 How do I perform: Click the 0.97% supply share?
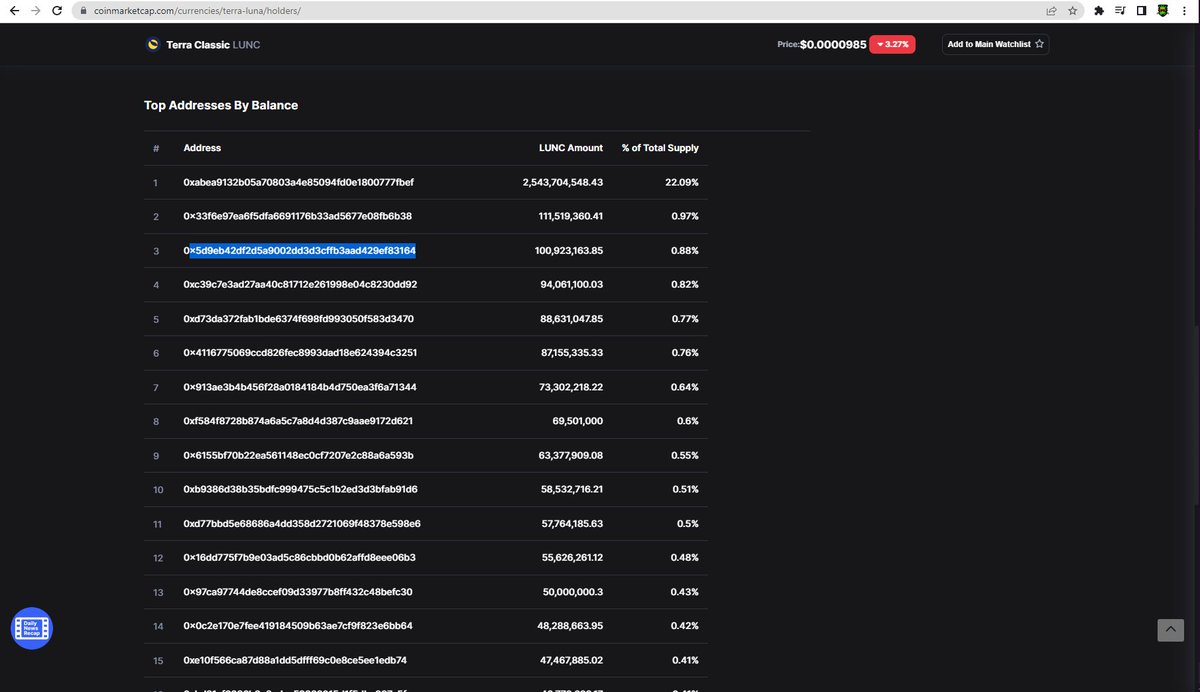point(685,216)
